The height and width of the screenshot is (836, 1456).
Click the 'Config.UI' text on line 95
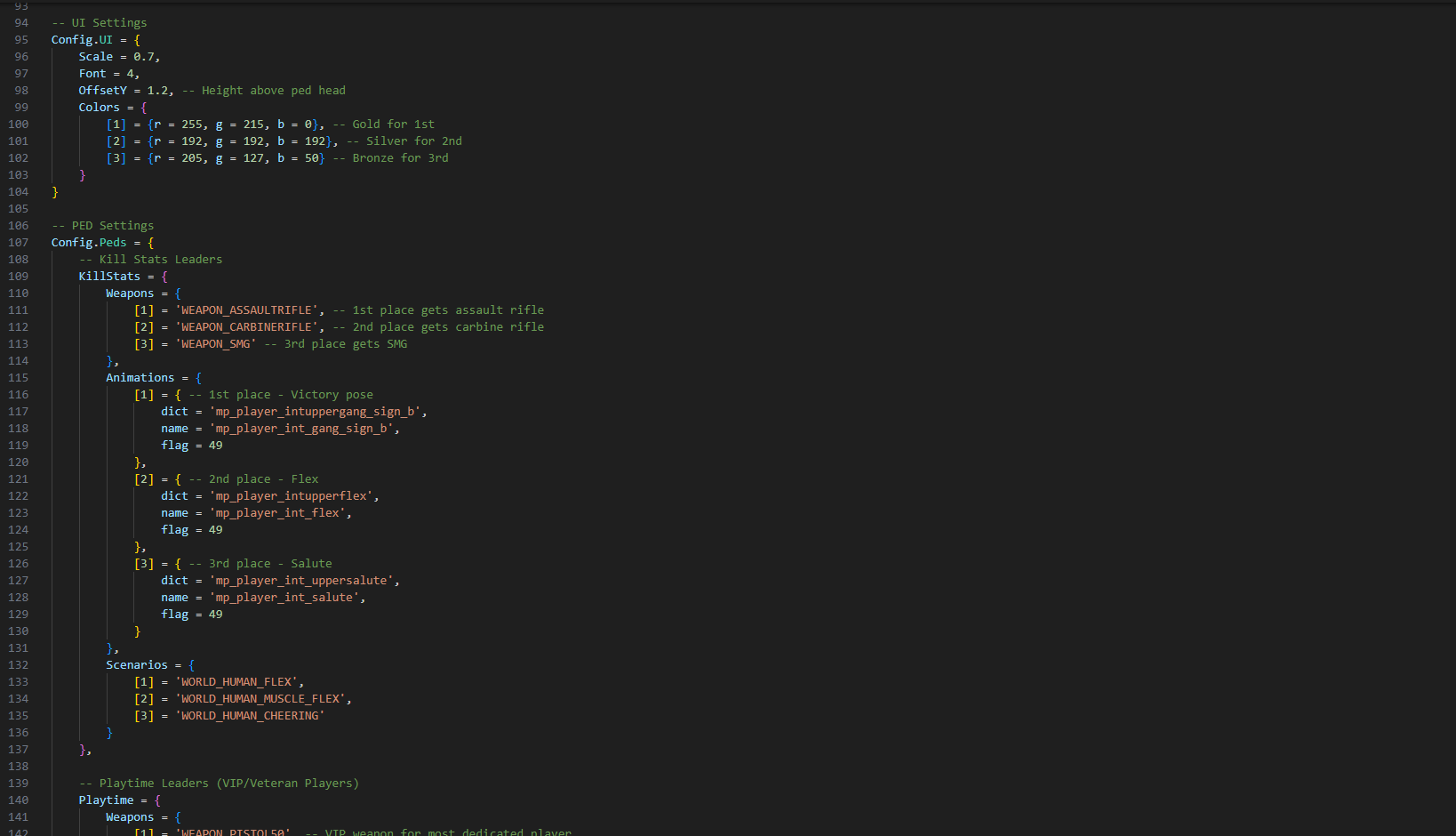click(82, 40)
